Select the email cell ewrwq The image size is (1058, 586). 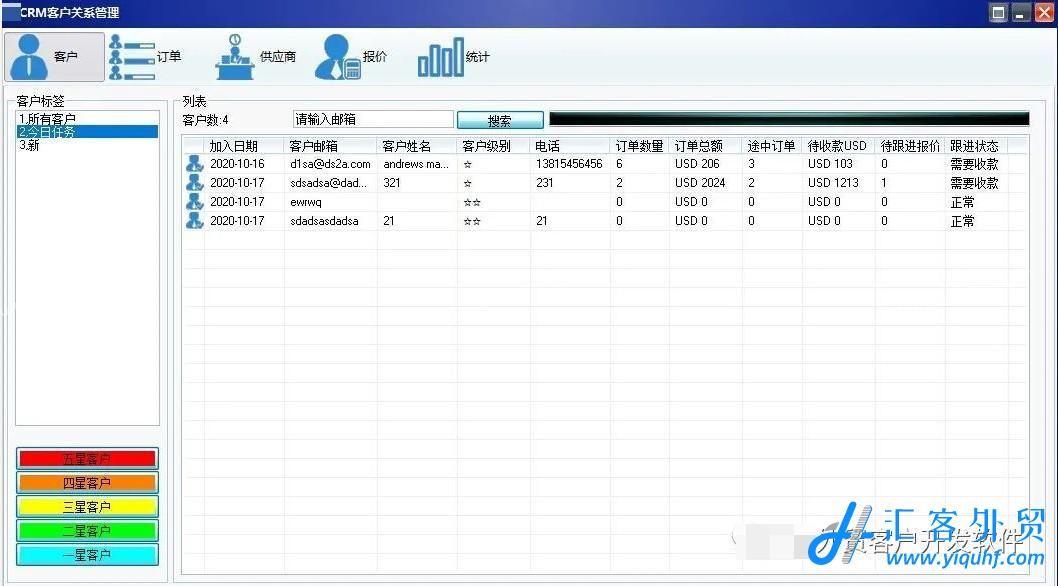tap(306, 202)
